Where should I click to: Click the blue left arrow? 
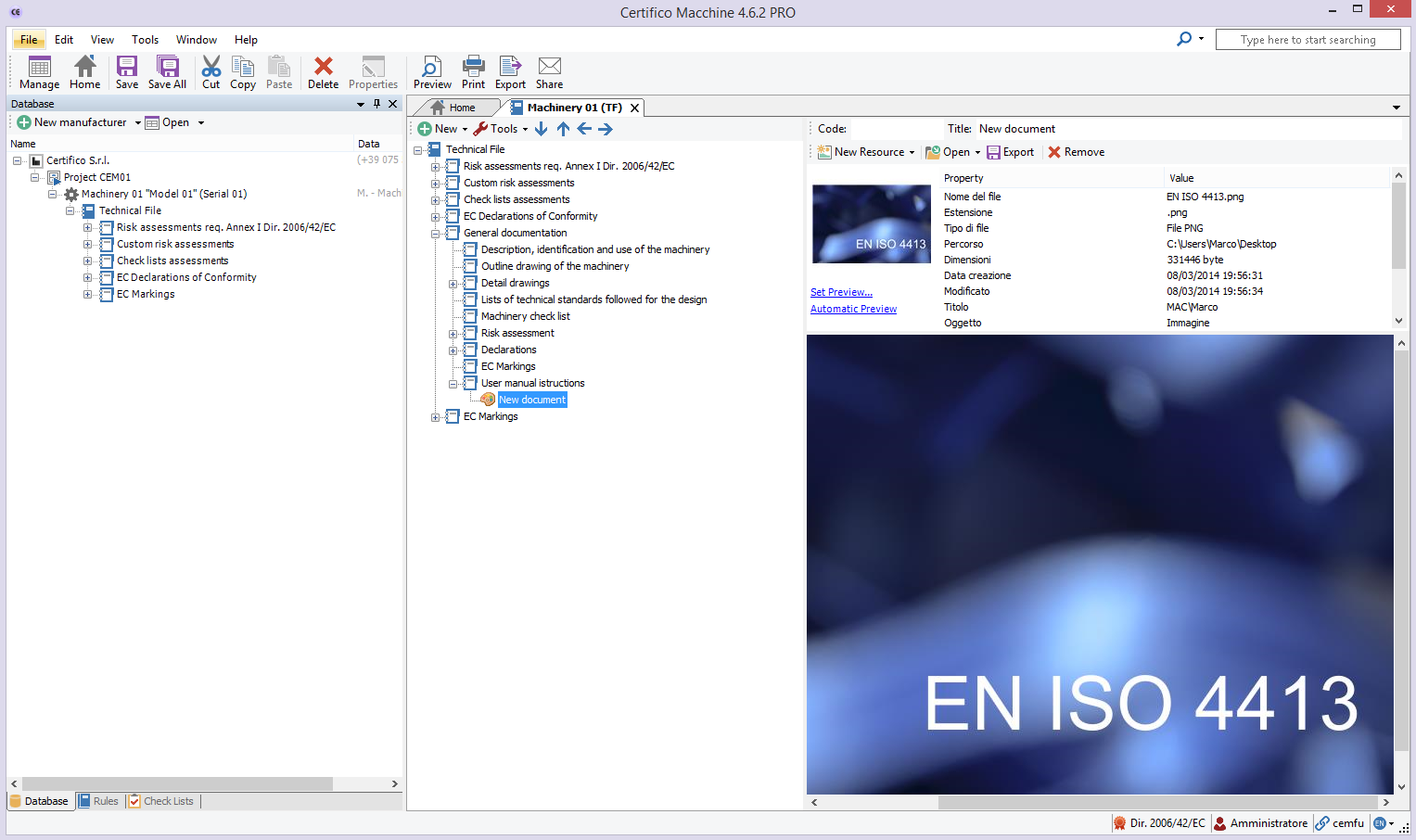(x=584, y=129)
